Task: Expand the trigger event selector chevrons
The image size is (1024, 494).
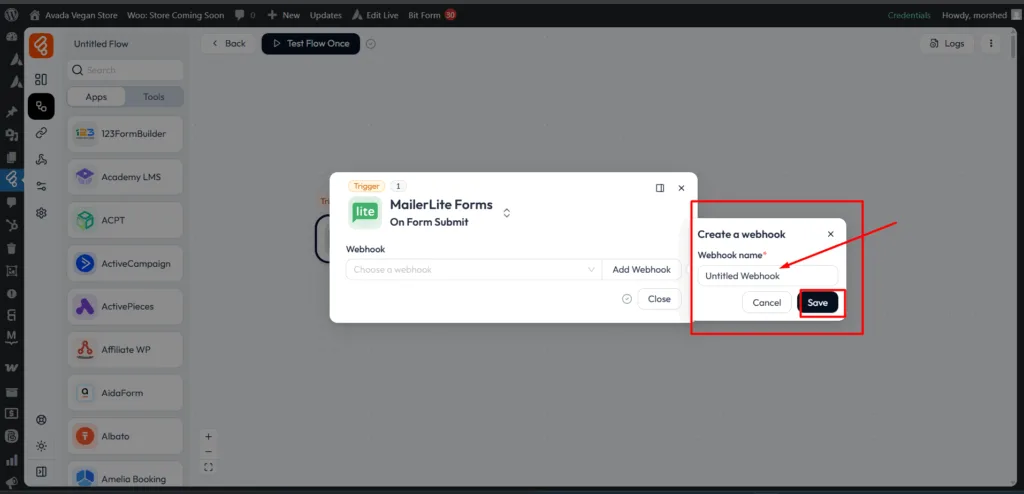Action: (507, 213)
